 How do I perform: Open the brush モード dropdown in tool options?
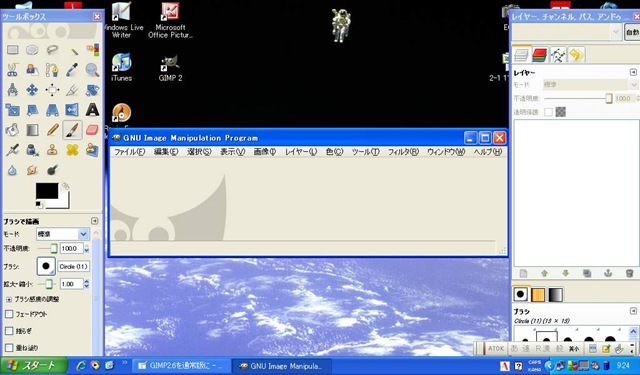(x=62, y=234)
